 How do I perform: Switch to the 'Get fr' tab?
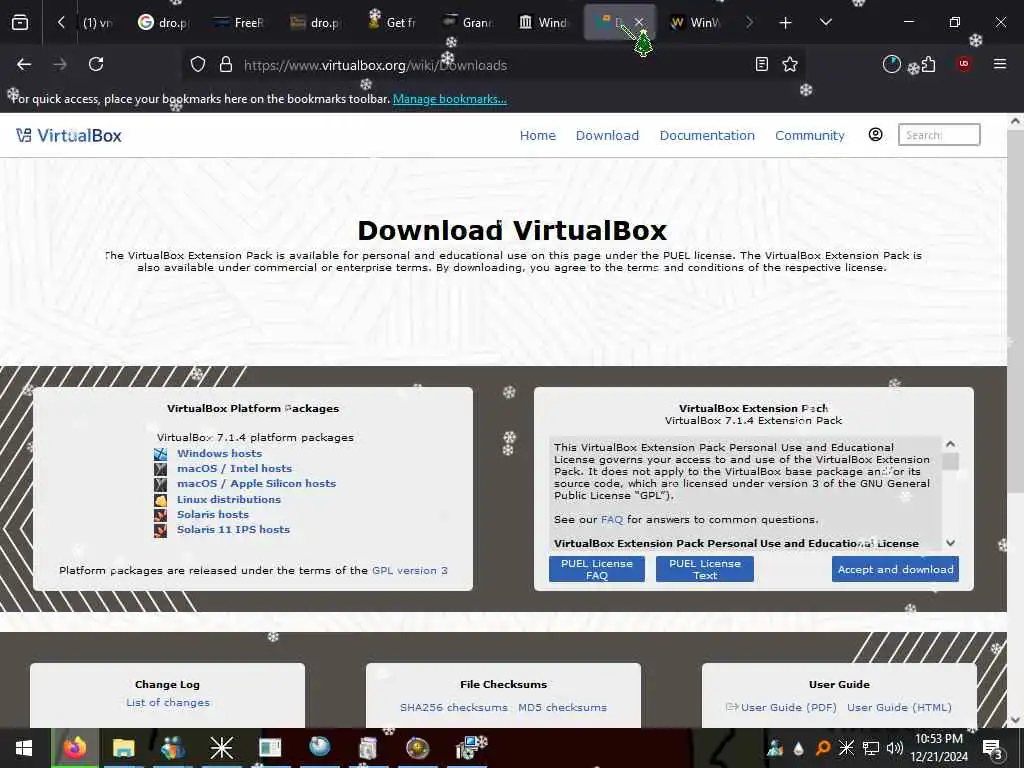pyautogui.click(x=392, y=23)
